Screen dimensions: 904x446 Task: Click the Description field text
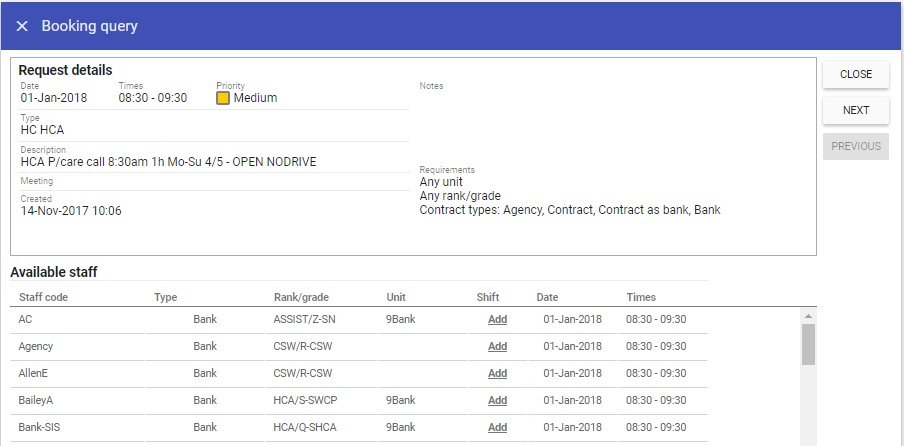click(168, 162)
